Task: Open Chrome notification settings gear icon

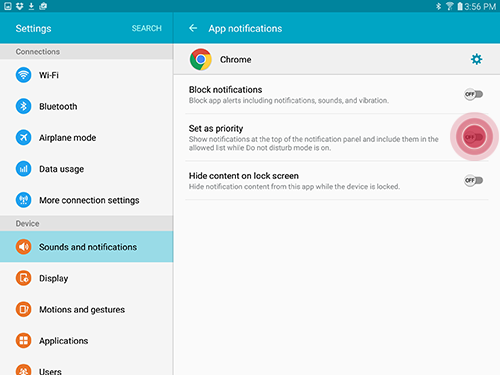Action: [x=476, y=59]
